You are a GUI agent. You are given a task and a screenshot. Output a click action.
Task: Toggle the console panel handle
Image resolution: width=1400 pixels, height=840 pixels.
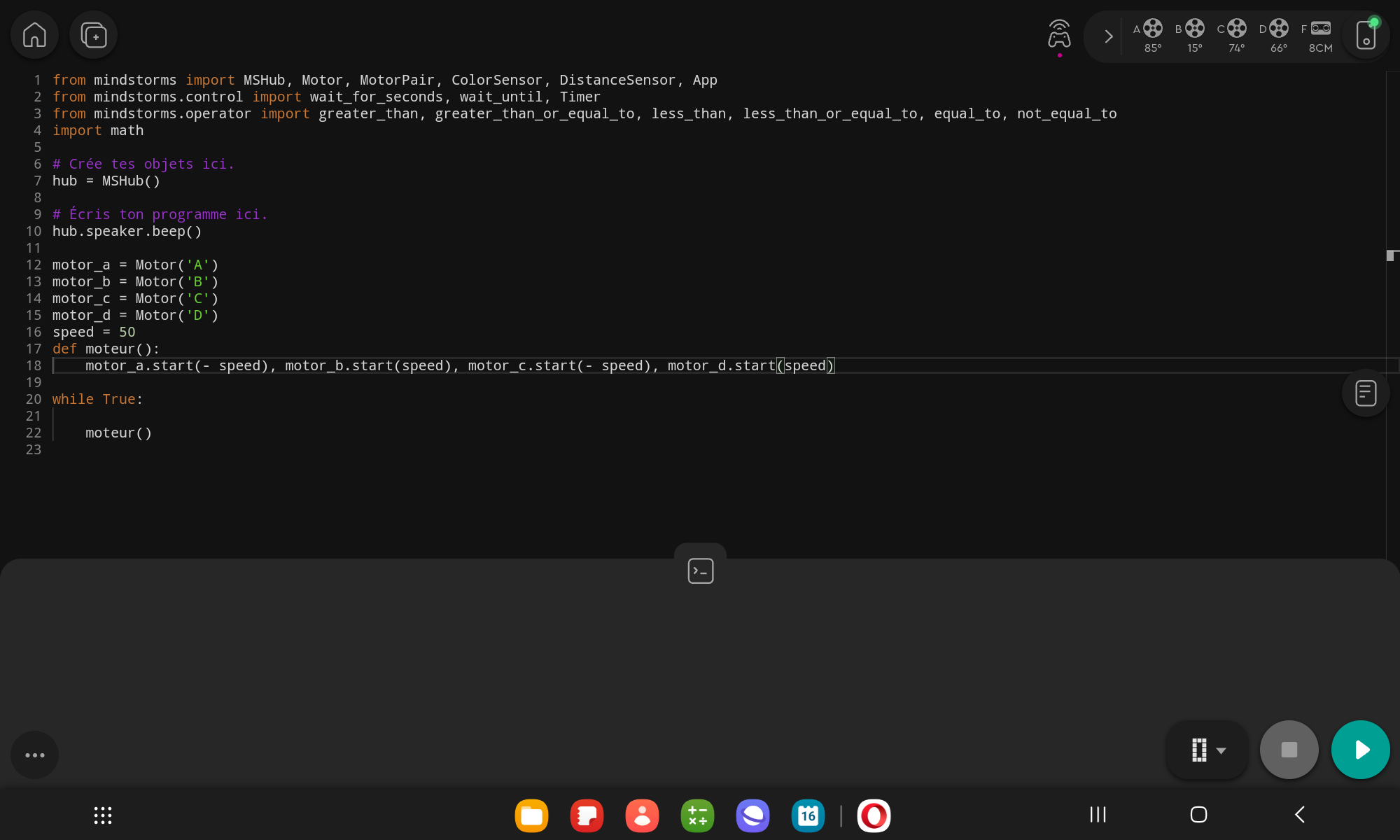pyautogui.click(x=700, y=570)
